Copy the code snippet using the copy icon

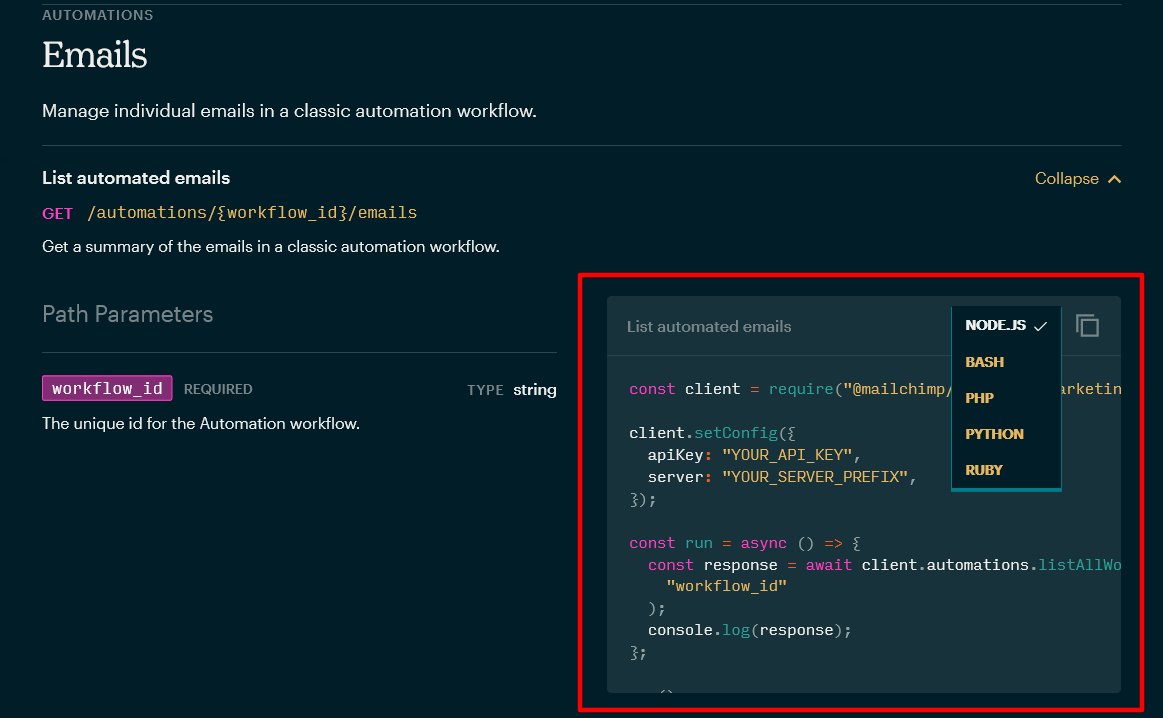pyautogui.click(x=1087, y=325)
